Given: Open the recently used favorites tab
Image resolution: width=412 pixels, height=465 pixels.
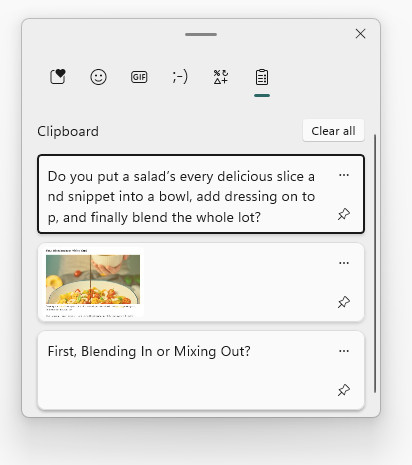Looking at the screenshot, I should click(x=58, y=77).
